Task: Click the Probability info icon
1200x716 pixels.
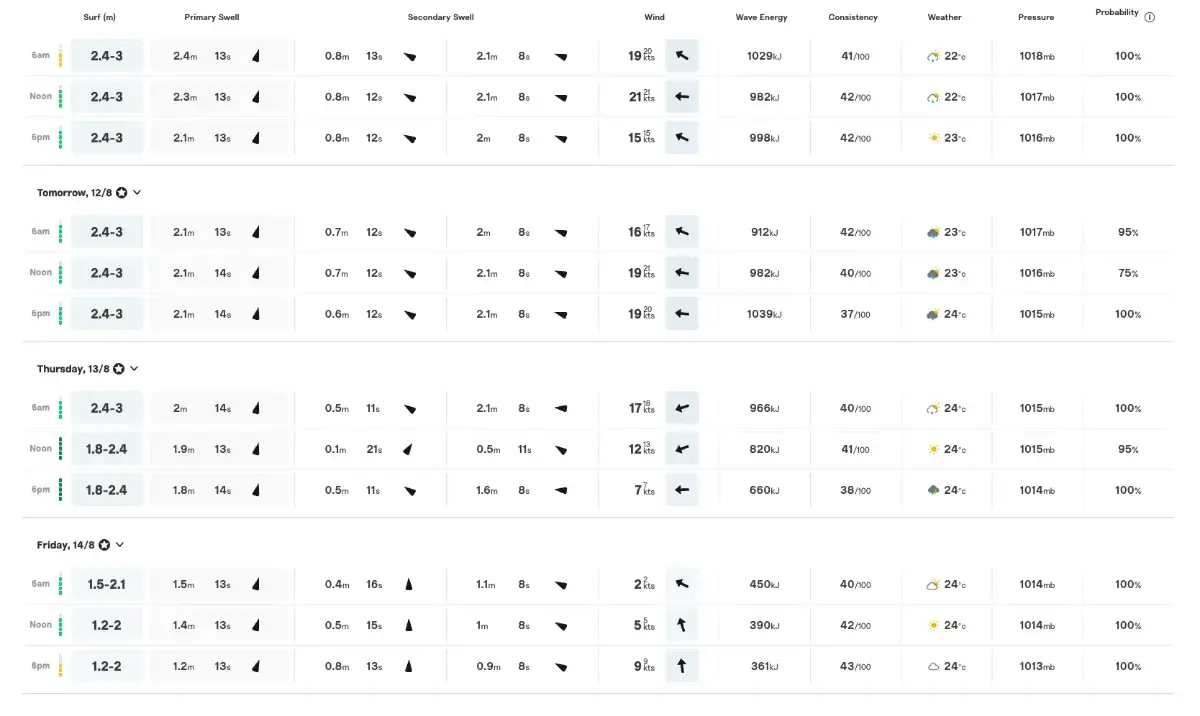Action: (x=1149, y=17)
